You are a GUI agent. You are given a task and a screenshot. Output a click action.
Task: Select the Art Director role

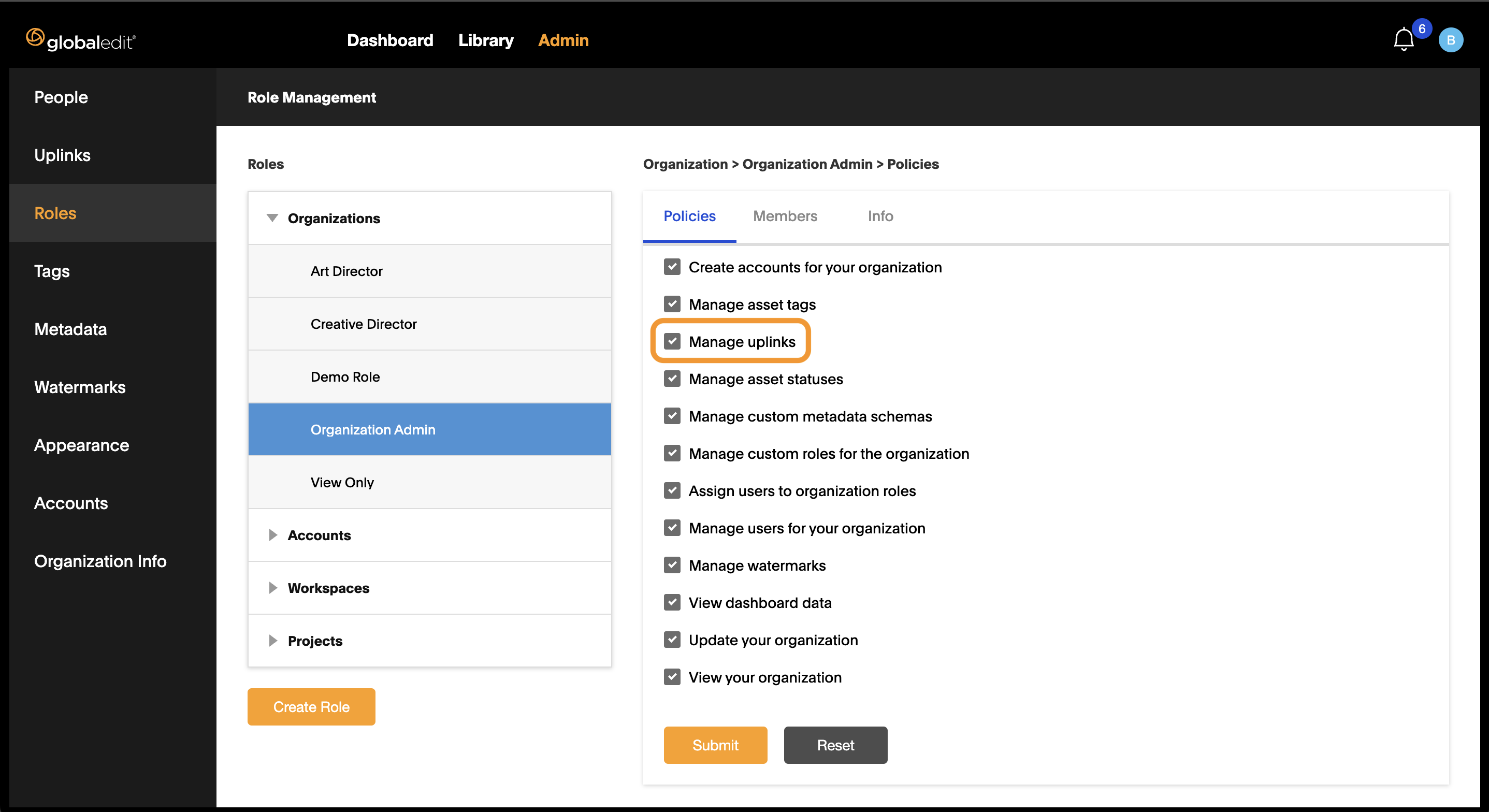tap(429, 271)
